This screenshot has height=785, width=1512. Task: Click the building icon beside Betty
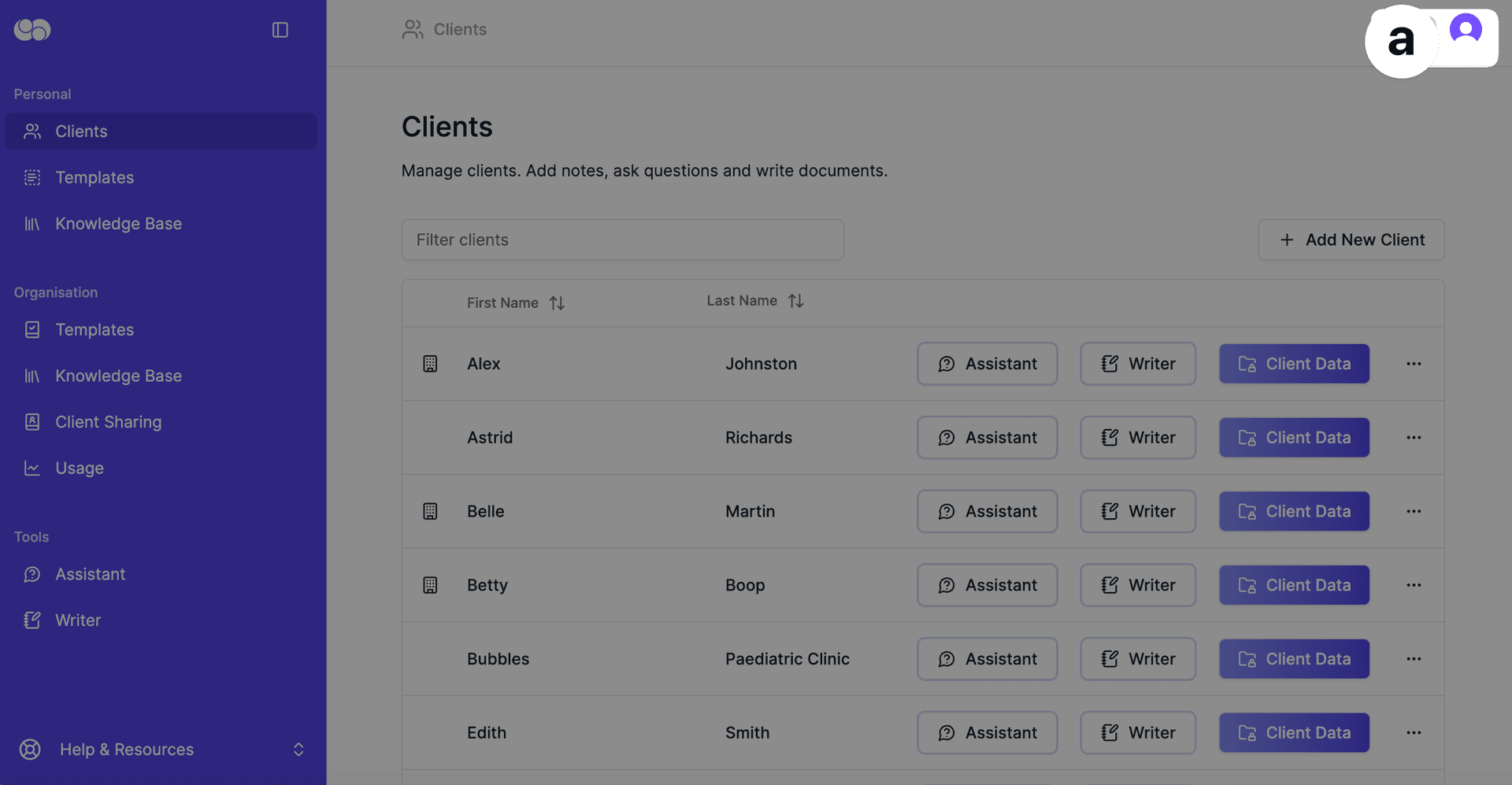pyautogui.click(x=430, y=585)
